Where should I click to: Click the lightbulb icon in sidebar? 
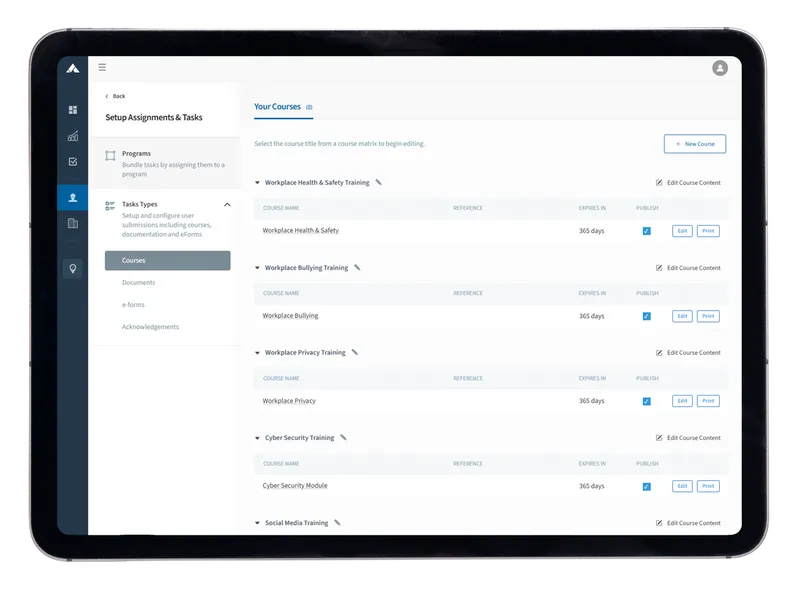click(73, 269)
